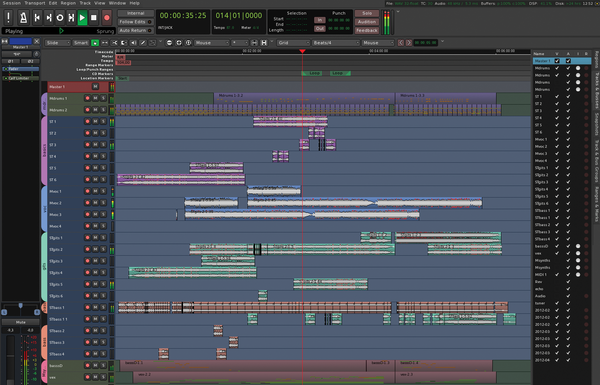Click the Feedback alert button
The image size is (600, 385).
367,30
